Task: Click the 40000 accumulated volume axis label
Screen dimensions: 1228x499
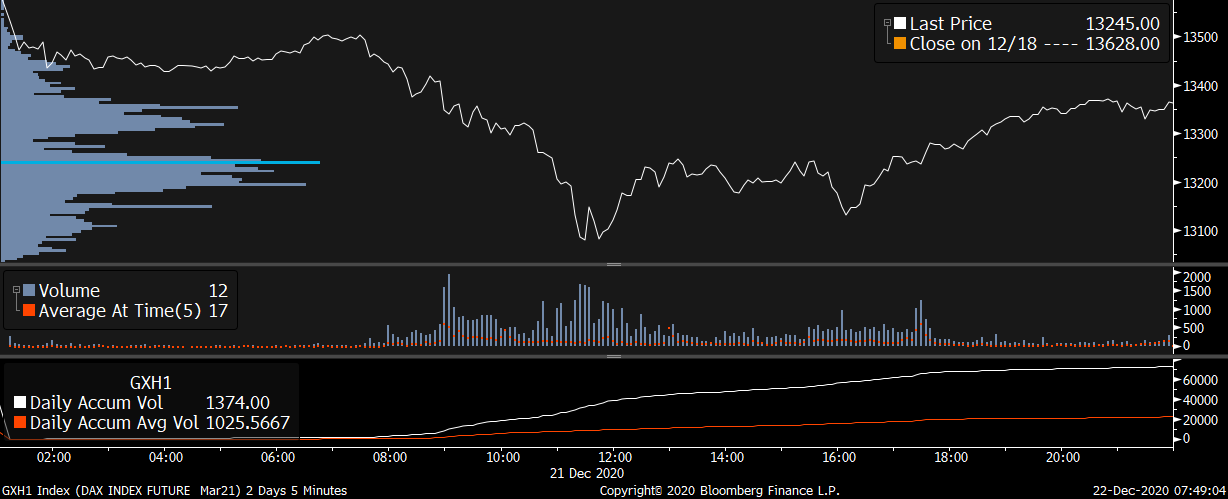Action: (x=1200, y=400)
